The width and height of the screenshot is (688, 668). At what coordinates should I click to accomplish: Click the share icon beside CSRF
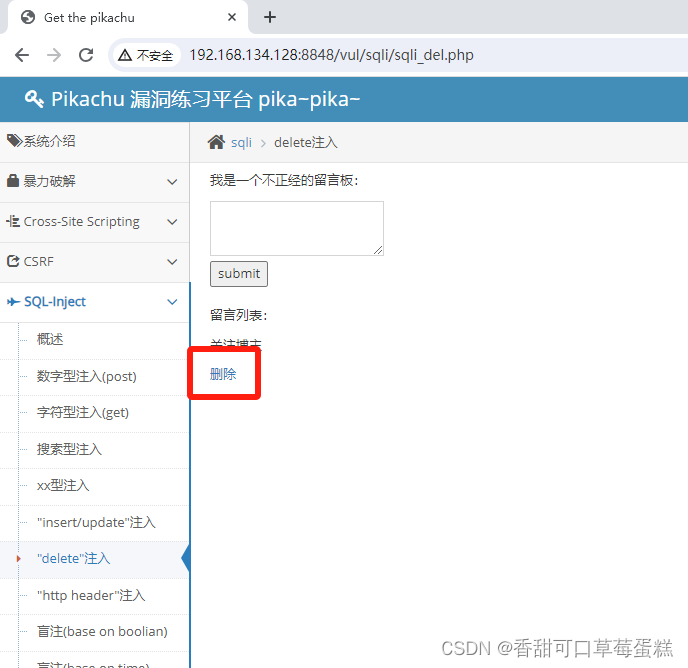pos(13,261)
